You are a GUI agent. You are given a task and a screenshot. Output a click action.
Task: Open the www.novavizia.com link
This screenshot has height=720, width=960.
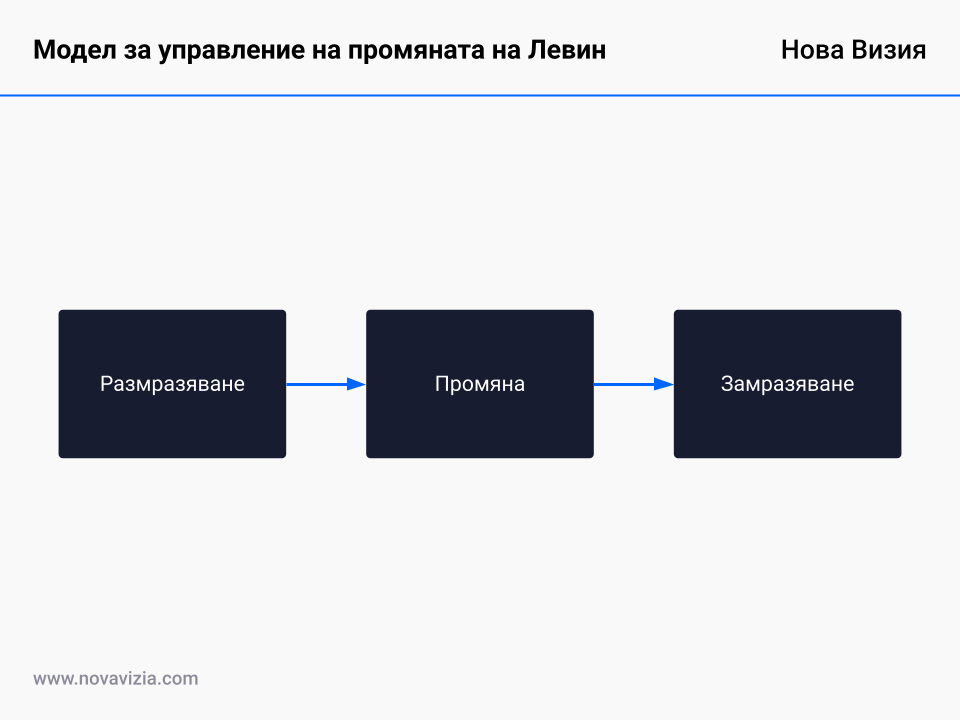(116, 678)
